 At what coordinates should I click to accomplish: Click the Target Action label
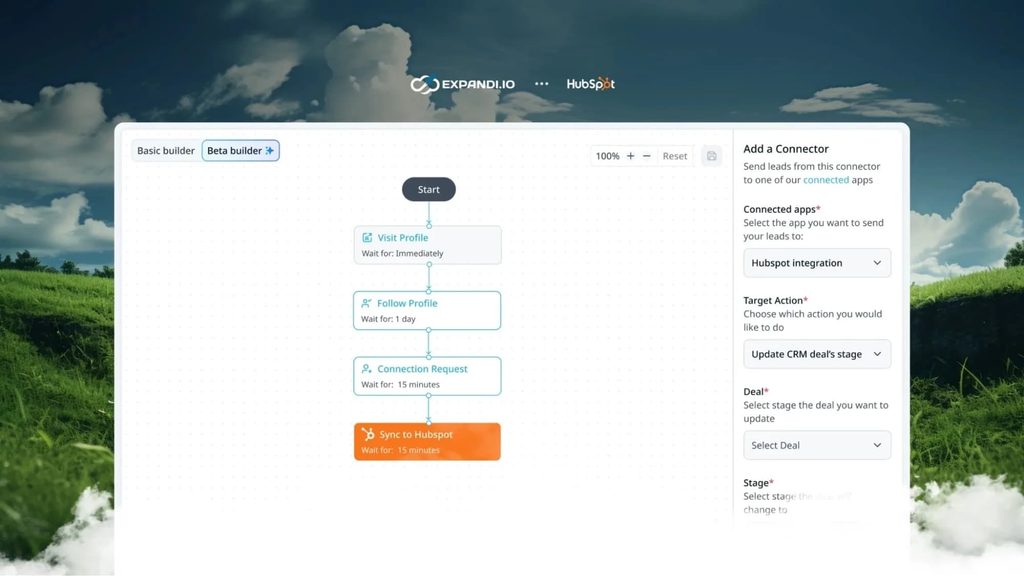(x=775, y=300)
